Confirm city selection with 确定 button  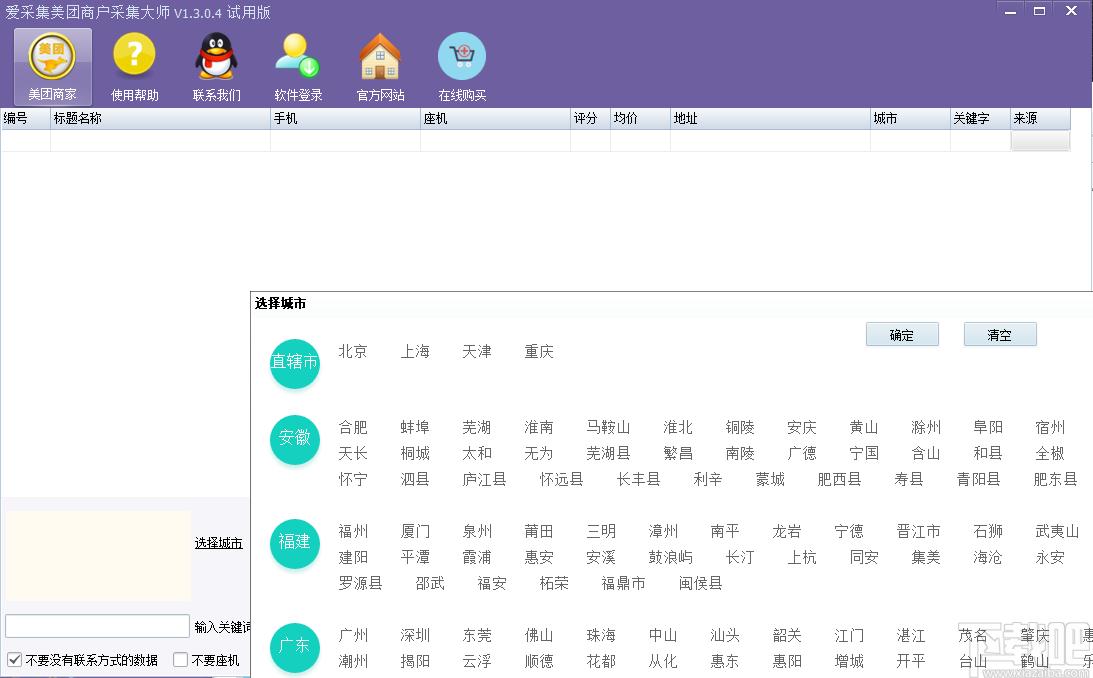(902, 334)
